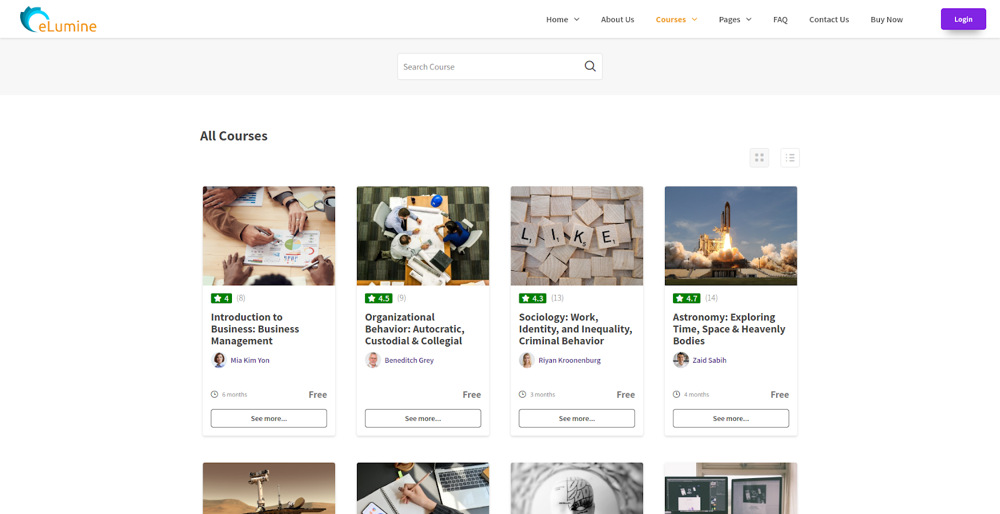Click Free price on Organizational Behavior card
The height and width of the screenshot is (514, 1000).
click(472, 395)
